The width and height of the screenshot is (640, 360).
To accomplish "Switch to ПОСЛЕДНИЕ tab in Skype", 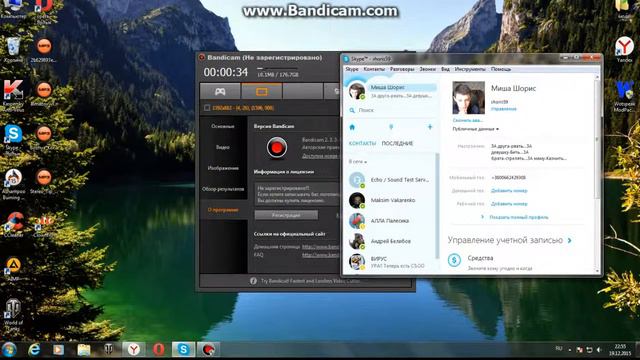I will 397,143.
